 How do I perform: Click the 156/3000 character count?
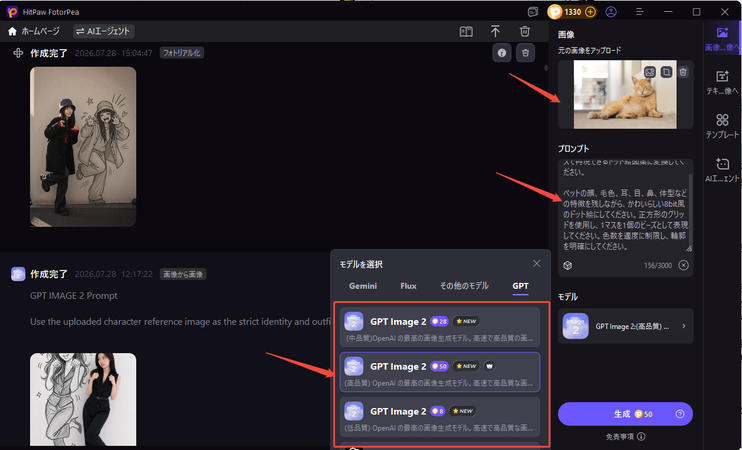(x=658, y=265)
